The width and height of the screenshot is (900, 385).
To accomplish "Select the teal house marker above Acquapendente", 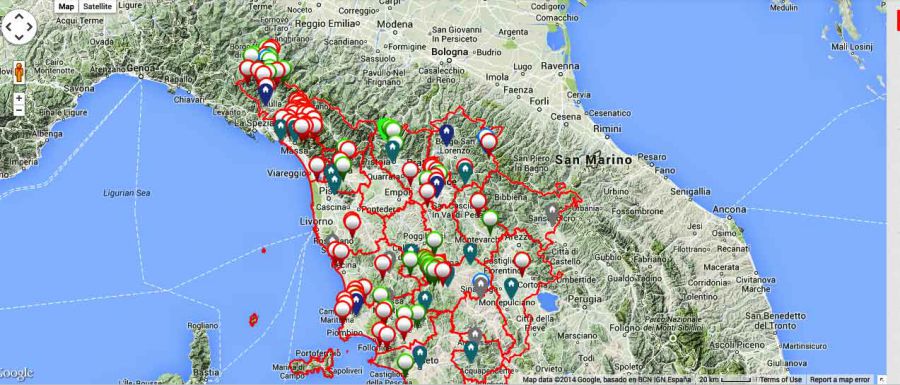I will point(471,352).
